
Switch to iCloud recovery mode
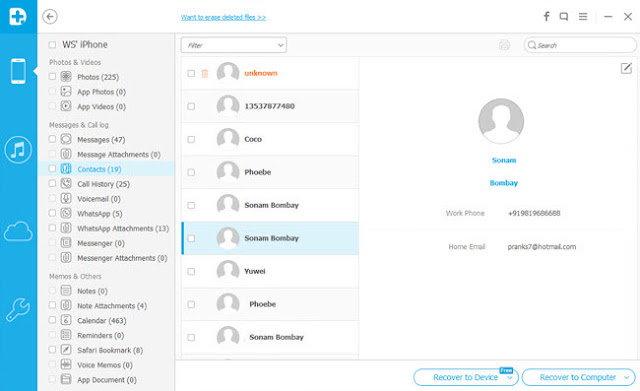[x=18, y=232]
